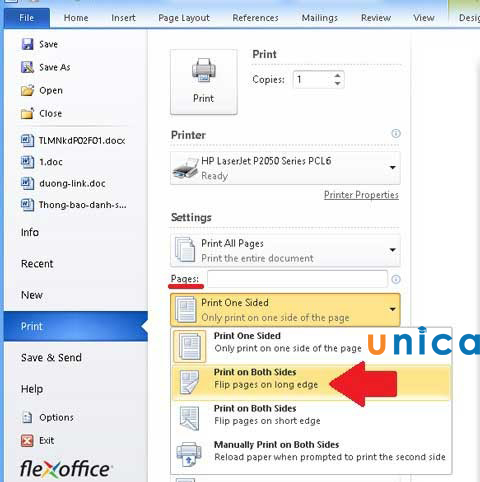The height and width of the screenshot is (482, 480).
Task: Increase copies with the up arrow
Action: (337, 76)
